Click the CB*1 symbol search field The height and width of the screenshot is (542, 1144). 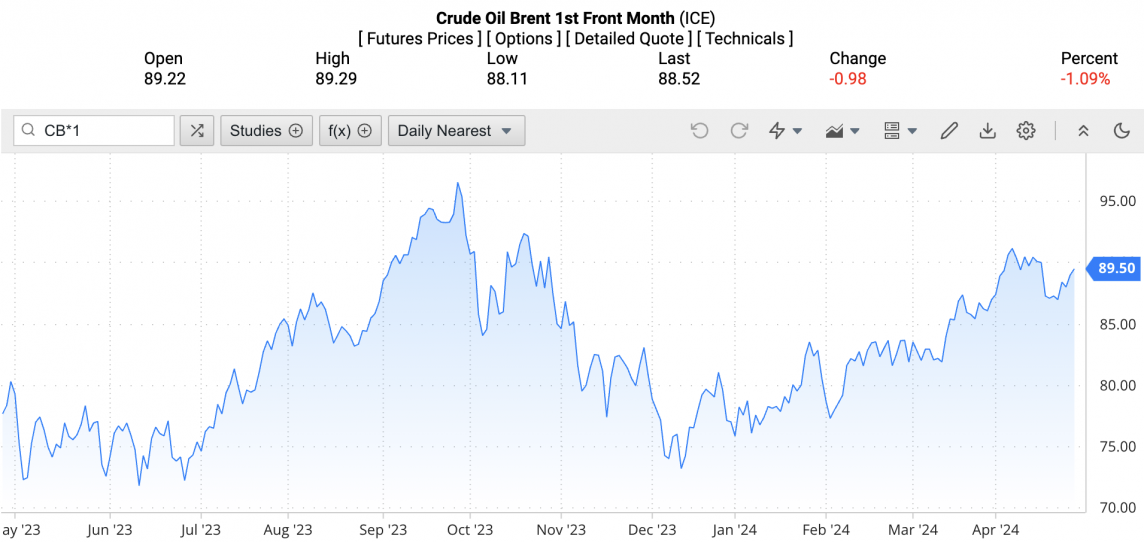click(x=104, y=131)
